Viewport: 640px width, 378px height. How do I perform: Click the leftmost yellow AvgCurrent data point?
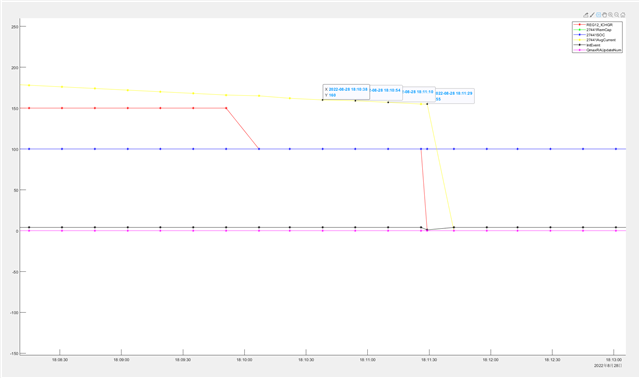click(29, 85)
